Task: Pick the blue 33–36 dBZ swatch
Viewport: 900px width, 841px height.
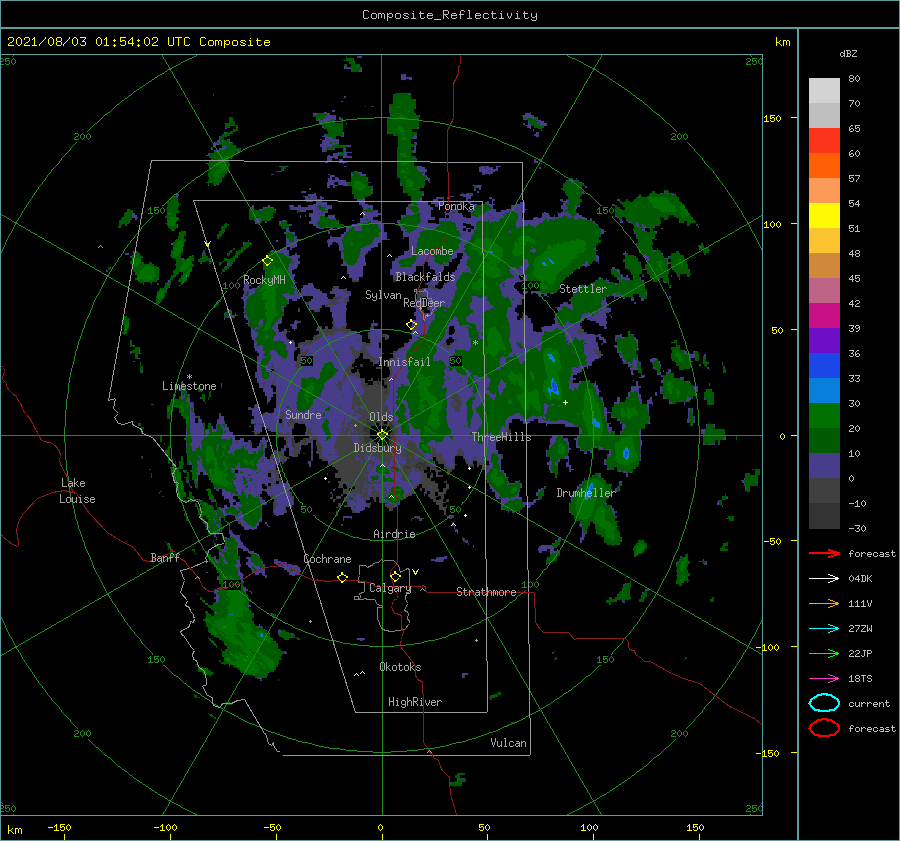Action: [824, 366]
